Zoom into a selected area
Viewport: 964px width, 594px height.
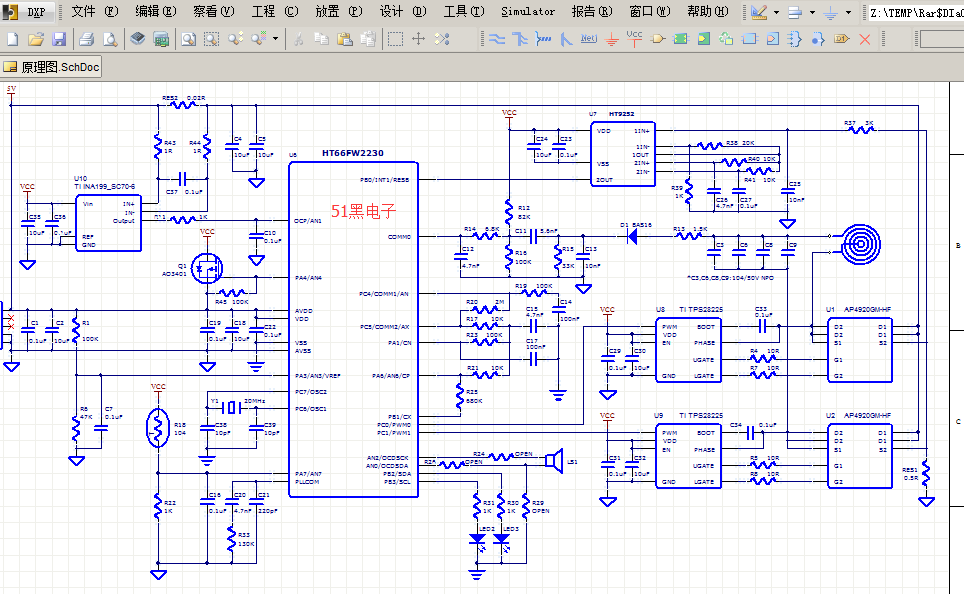[211, 39]
